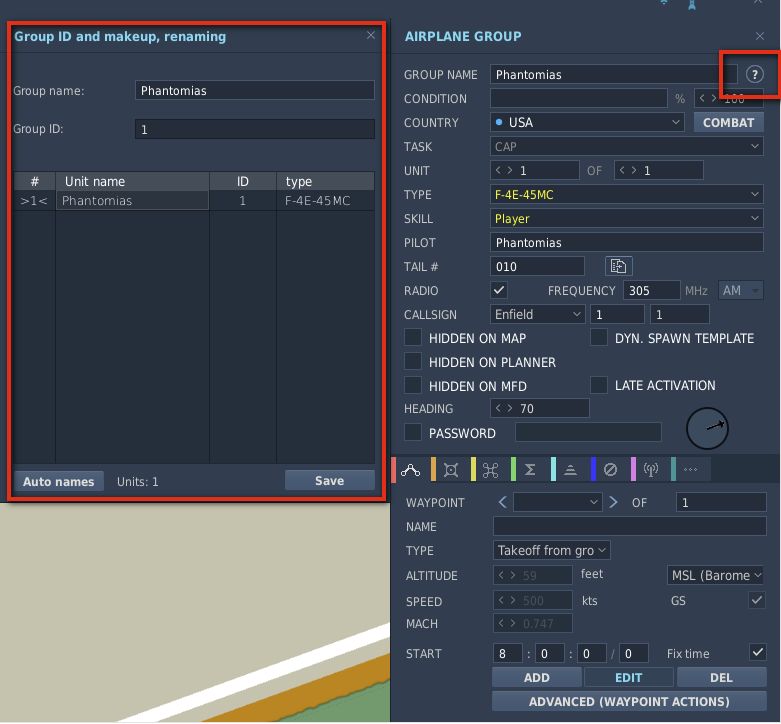Enable HIDDEN ON PLANNER checkbox

(x=413, y=362)
